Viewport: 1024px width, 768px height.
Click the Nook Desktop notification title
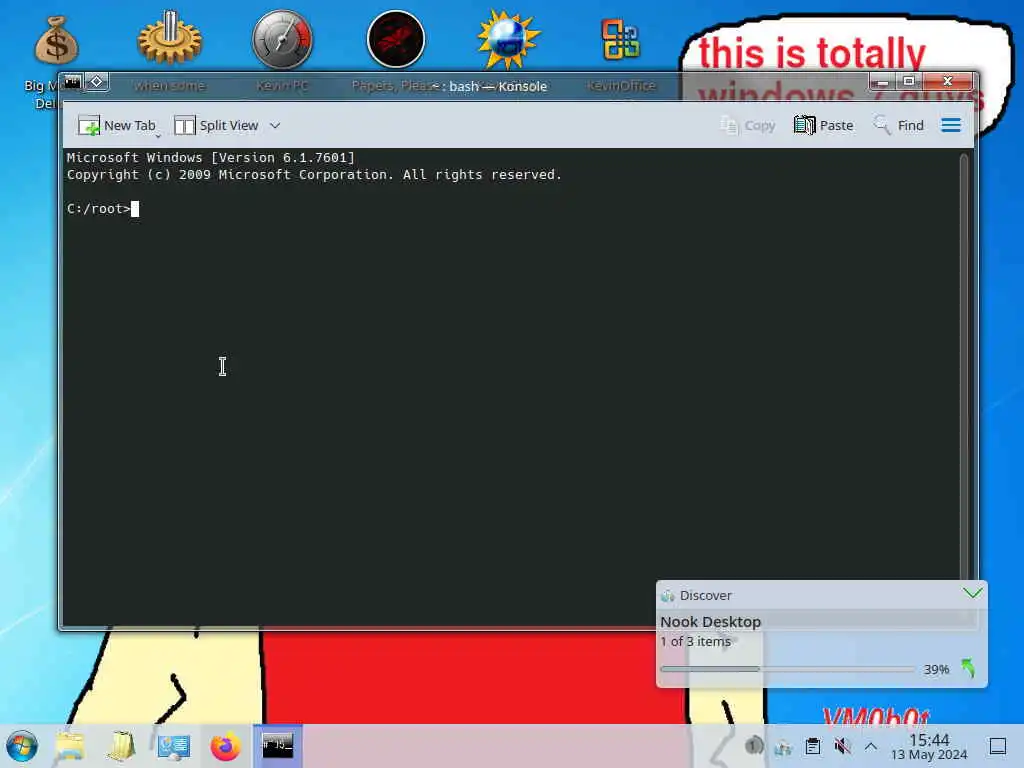711,622
